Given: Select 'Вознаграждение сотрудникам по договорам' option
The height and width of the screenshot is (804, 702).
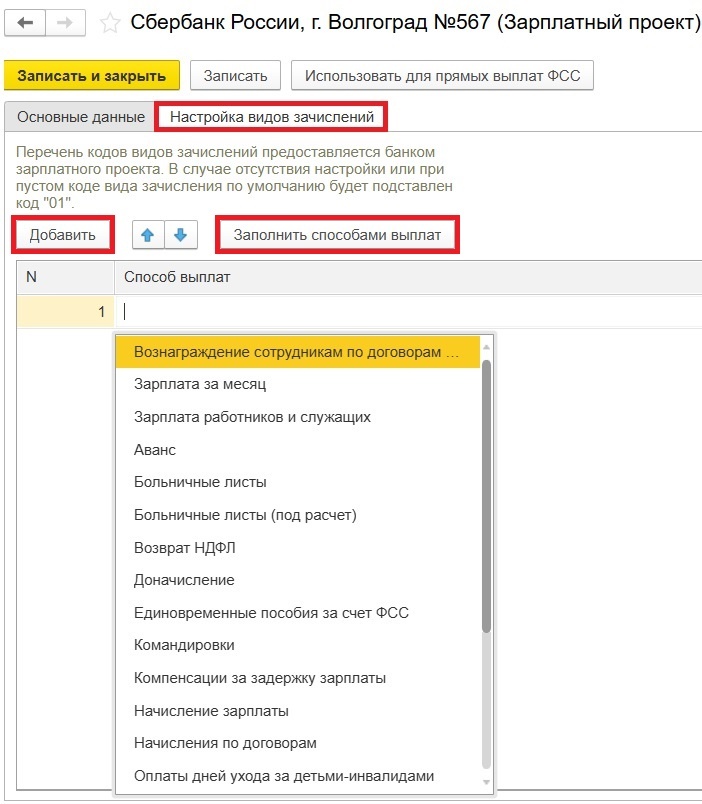Looking at the screenshot, I should 297,352.
